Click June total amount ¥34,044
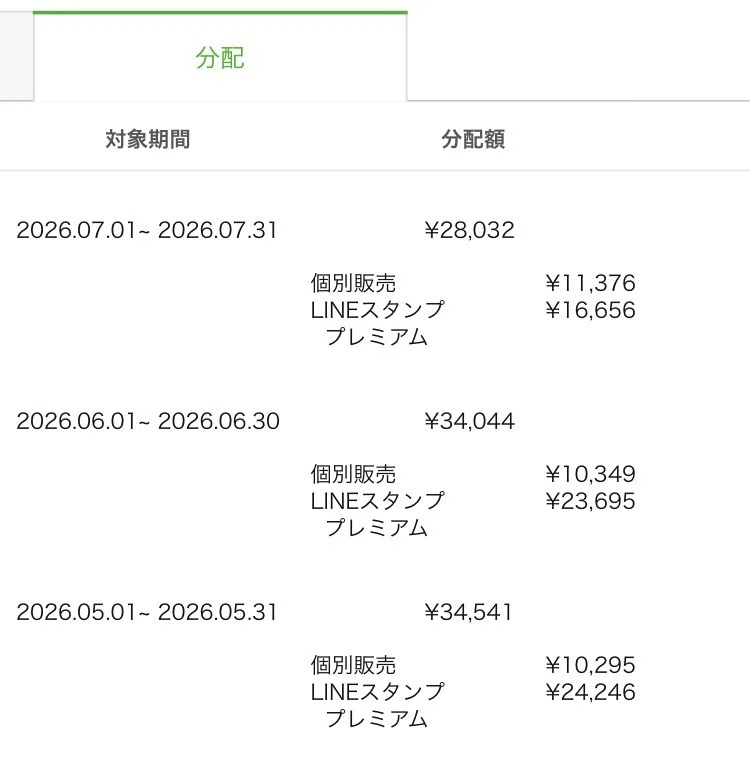Viewport: 750px width, 759px height. 469,421
